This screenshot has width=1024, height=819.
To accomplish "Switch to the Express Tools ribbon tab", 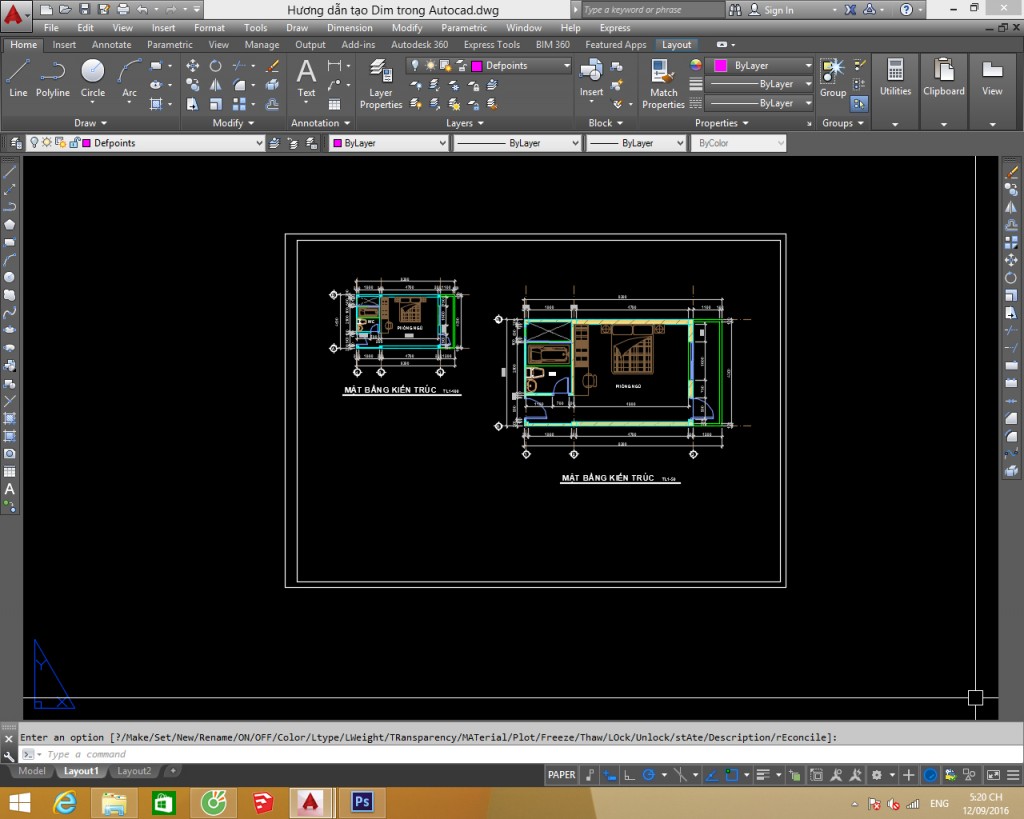I will pos(491,44).
